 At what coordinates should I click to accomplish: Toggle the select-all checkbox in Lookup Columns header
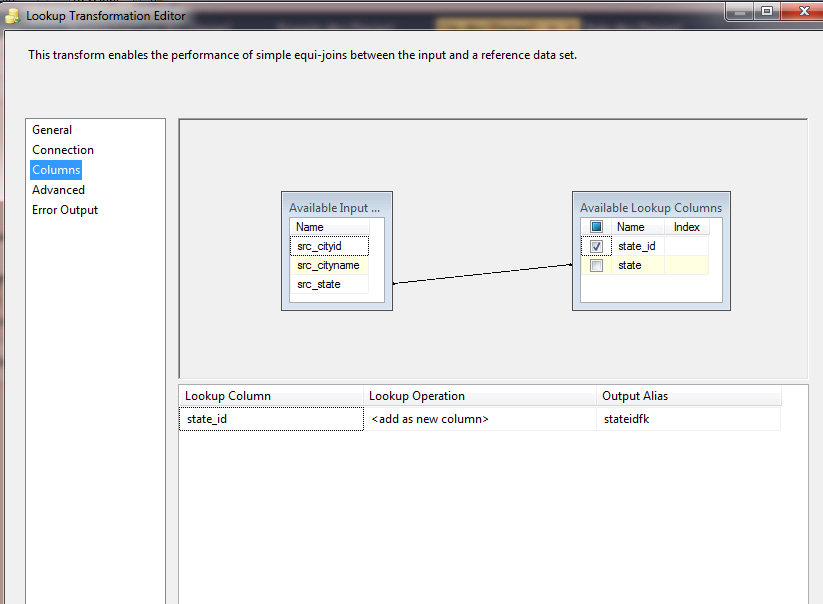pos(596,227)
